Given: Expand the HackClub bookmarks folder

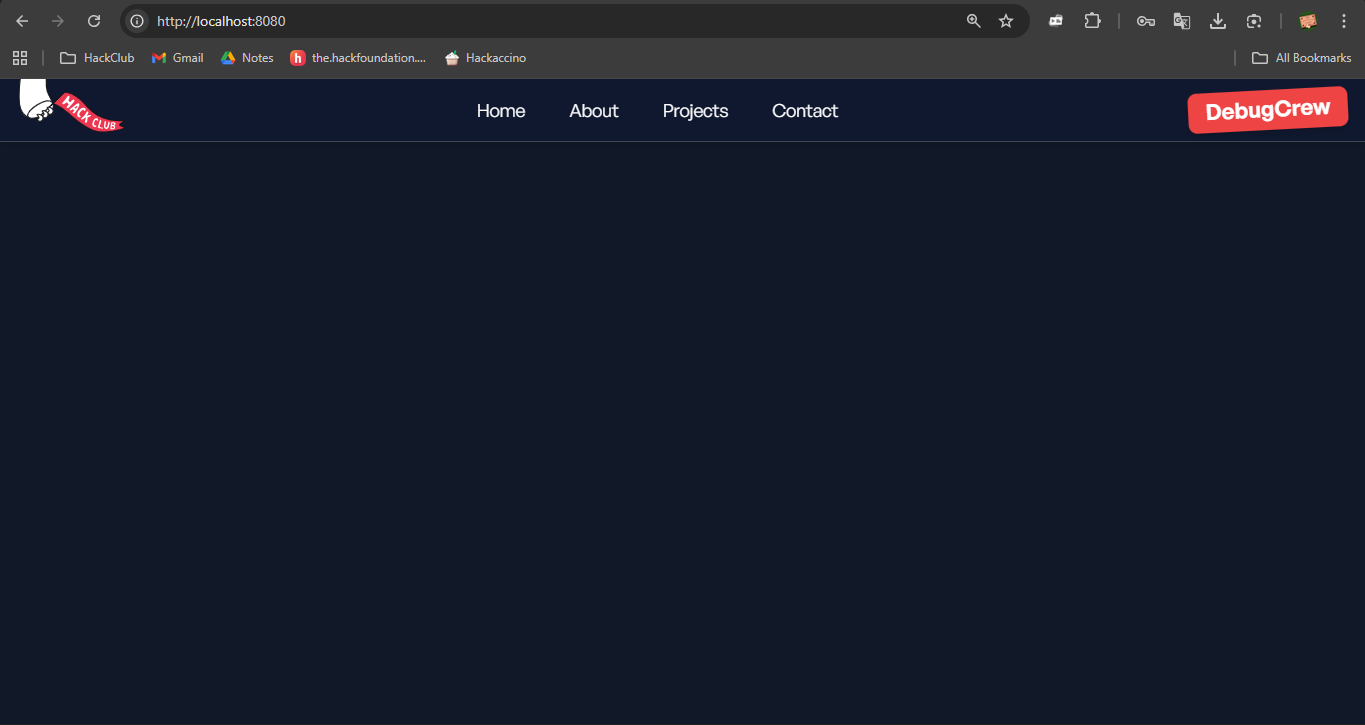Looking at the screenshot, I should click(97, 58).
